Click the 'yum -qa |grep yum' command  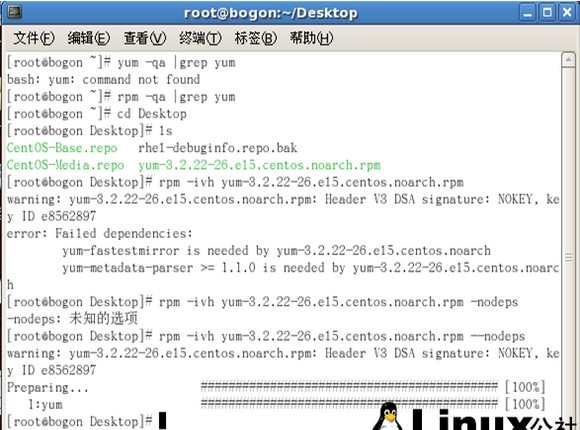pos(176,63)
